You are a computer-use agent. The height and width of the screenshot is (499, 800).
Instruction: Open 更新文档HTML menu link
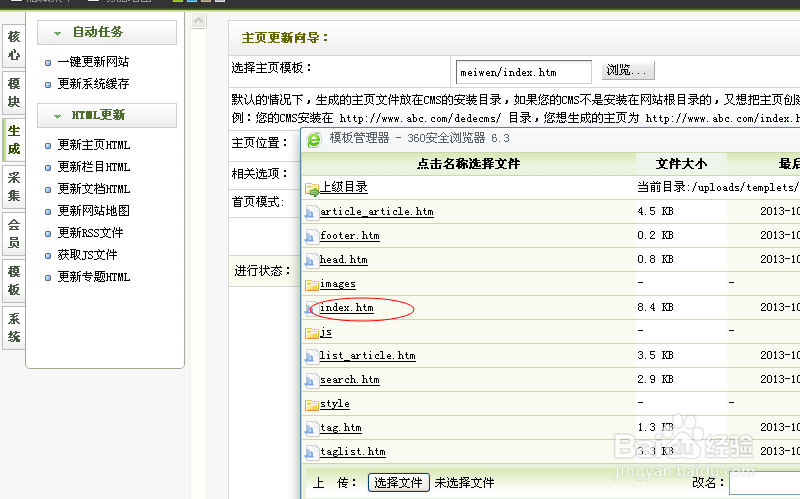pyautogui.click(x=94, y=189)
